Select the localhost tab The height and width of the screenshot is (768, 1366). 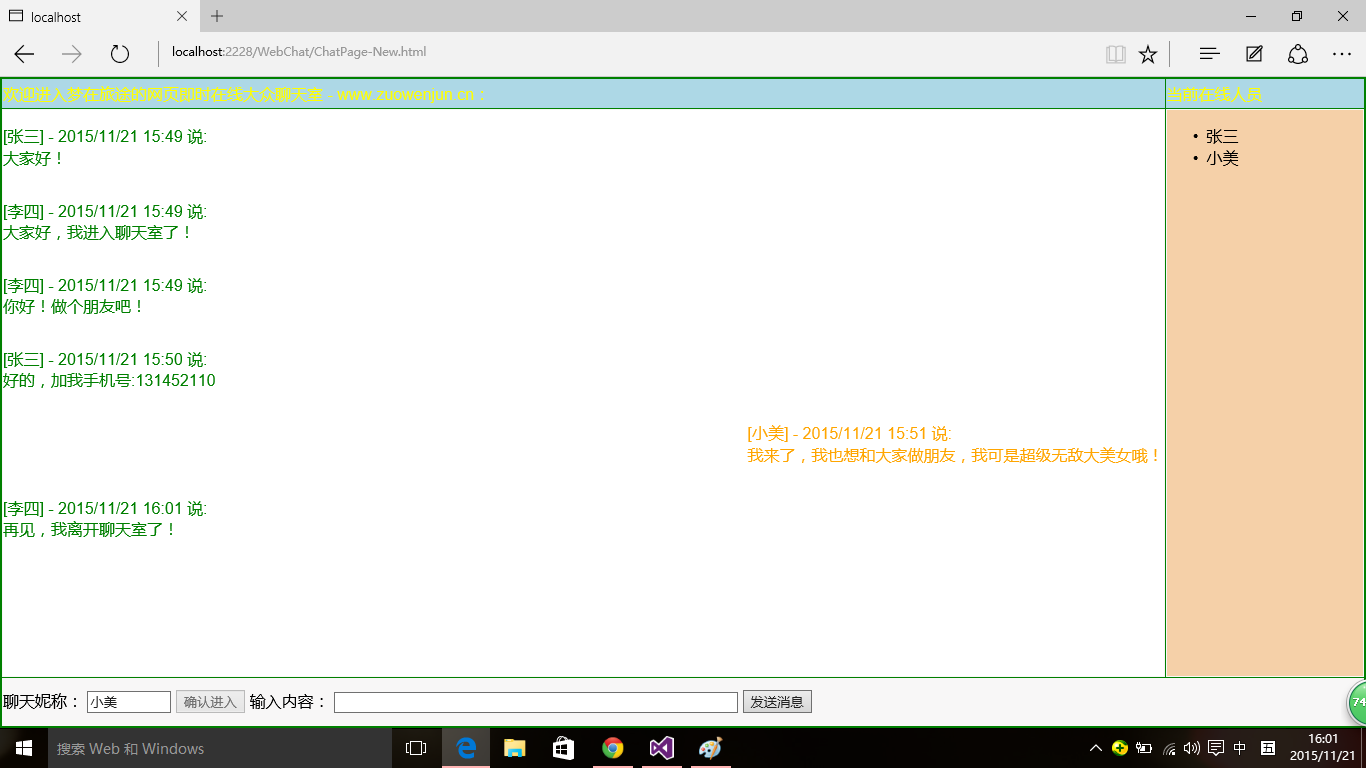tap(100, 16)
